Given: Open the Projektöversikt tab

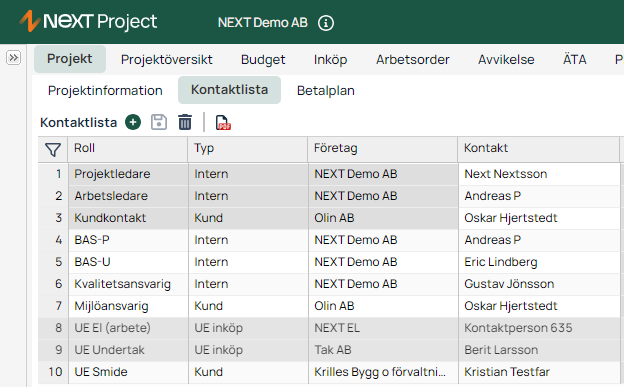Looking at the screenshot, I should point(166,59).
